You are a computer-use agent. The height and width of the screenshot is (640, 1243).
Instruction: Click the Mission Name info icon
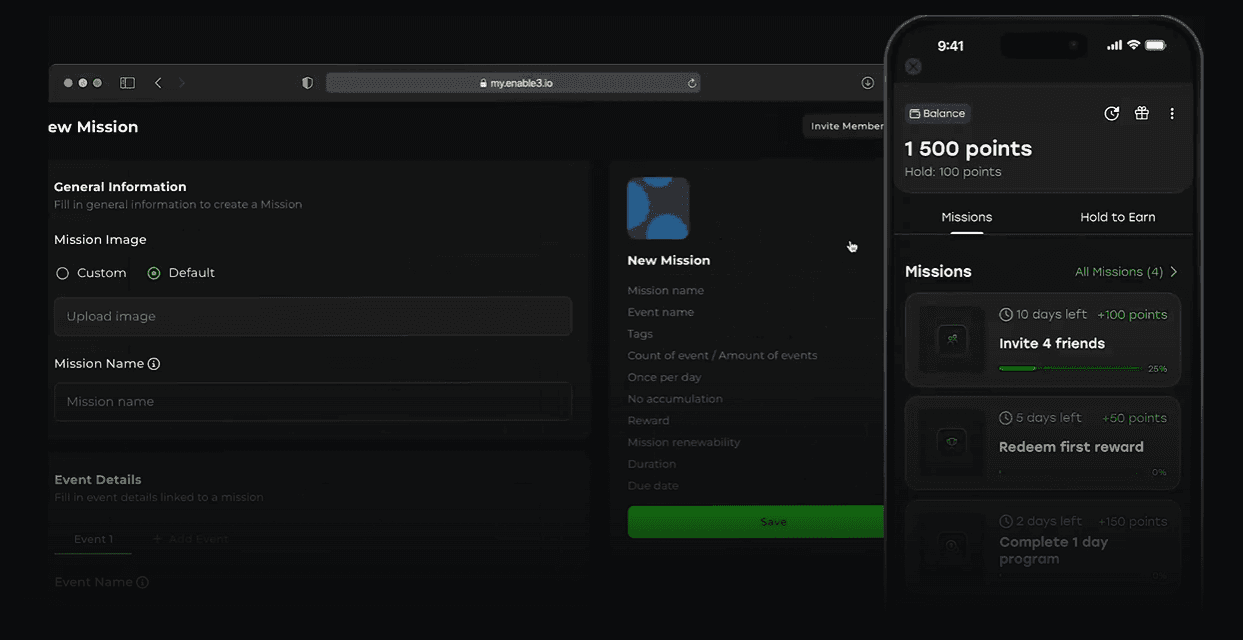[154, 364]
